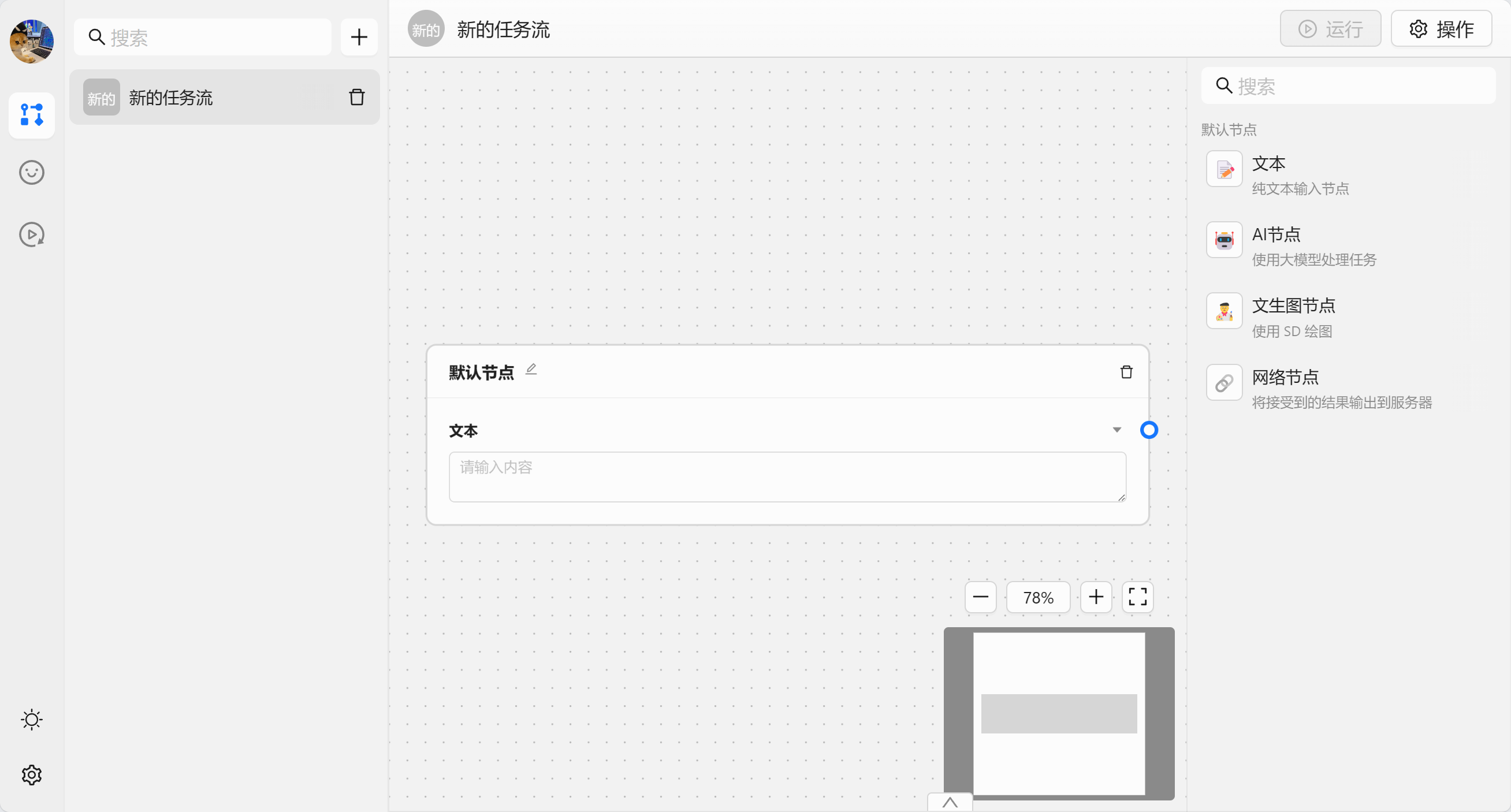Click the 运行 run button
Viewport: 1511px width, 812px height.
click(x=1330, y=29)
